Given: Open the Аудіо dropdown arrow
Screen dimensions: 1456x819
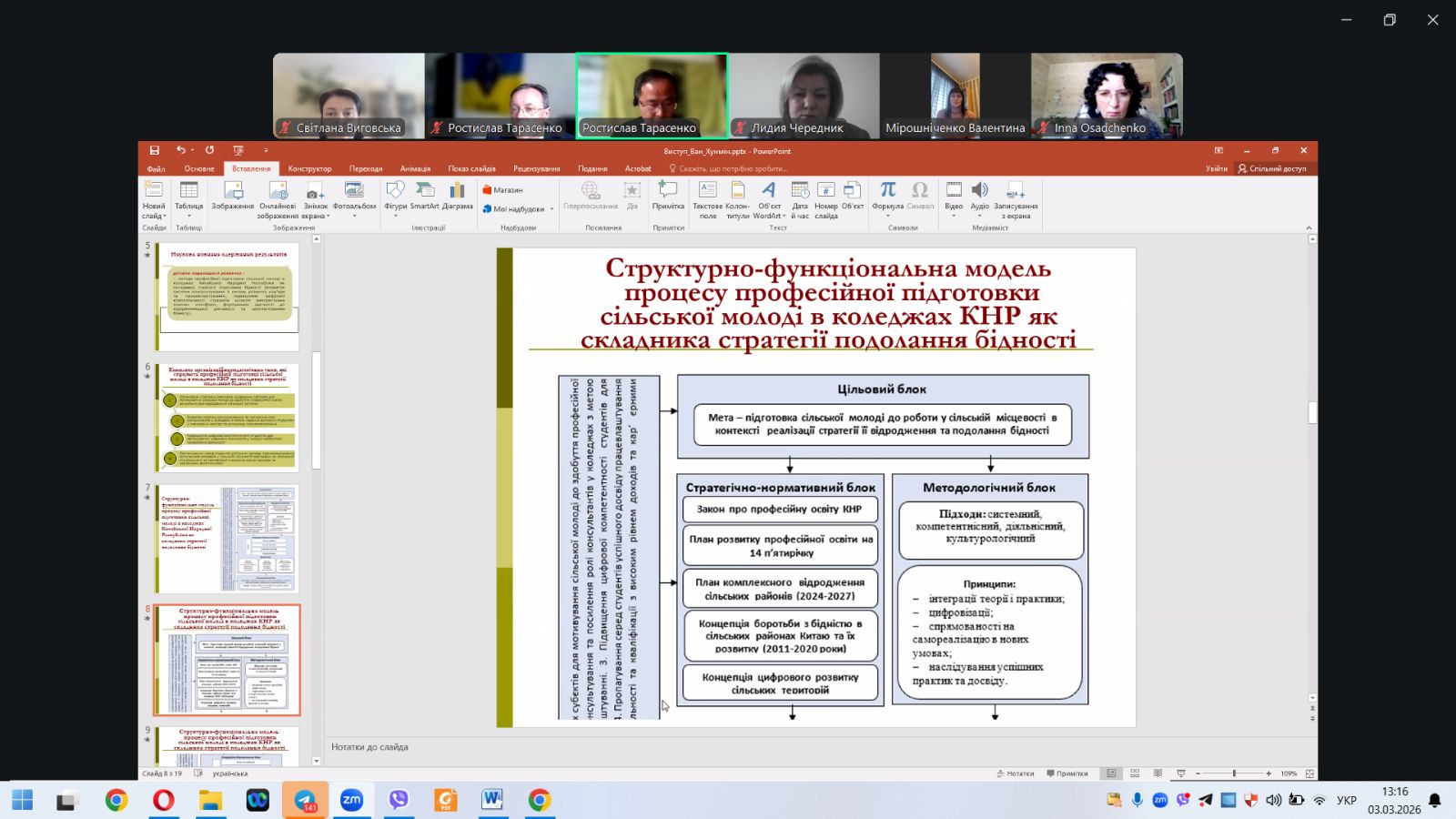Looking at the screenshot, I should pos(979,217).
